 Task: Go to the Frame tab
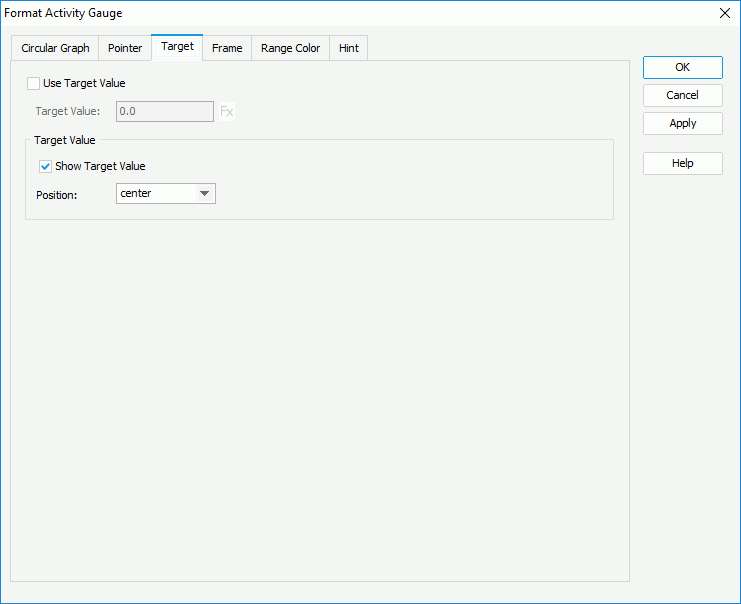click(227, 48)
